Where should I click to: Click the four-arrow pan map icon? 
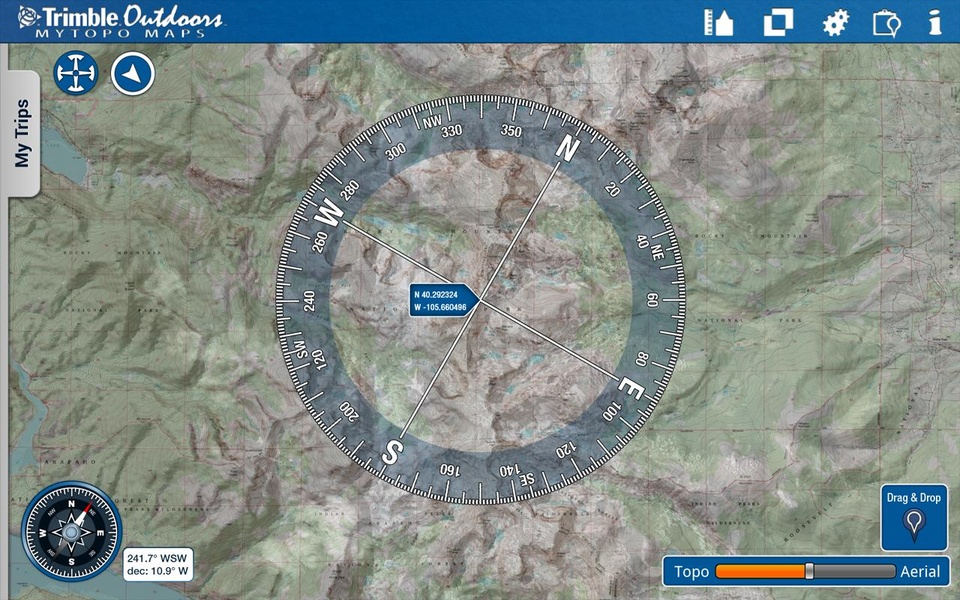76,73
